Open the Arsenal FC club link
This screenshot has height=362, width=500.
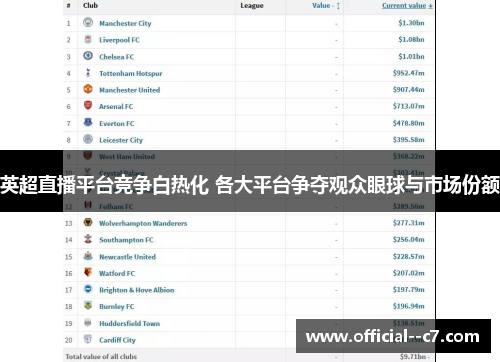click(x=116, y=107)
